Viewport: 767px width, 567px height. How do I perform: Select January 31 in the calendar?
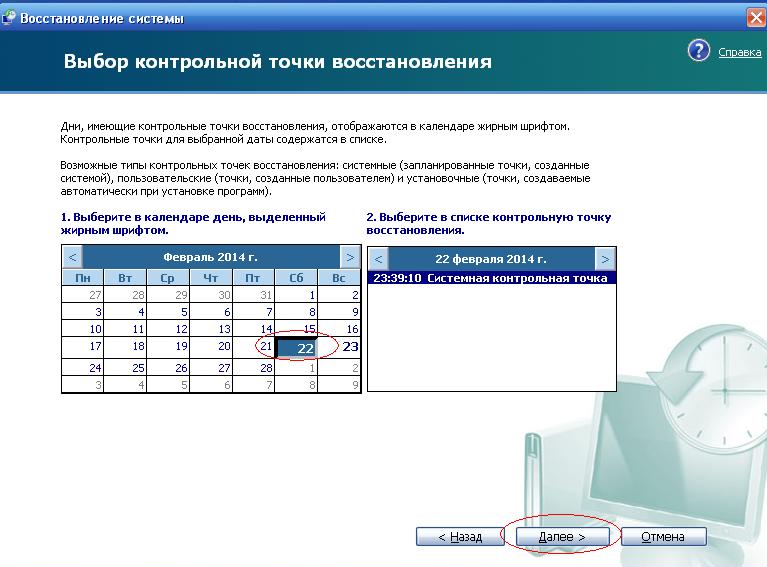254,295
